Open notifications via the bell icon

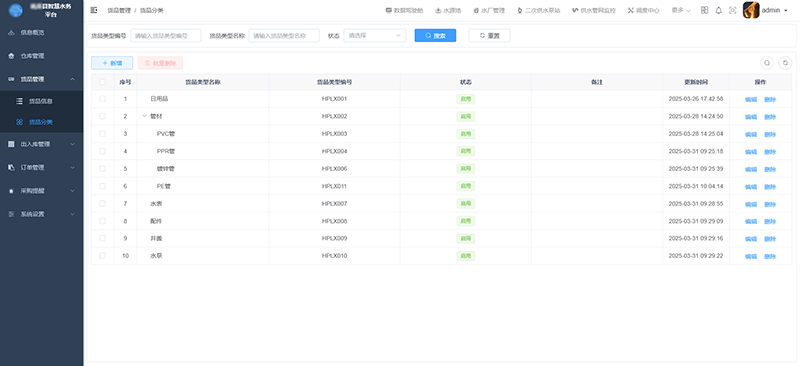click(x=718, y=10)
